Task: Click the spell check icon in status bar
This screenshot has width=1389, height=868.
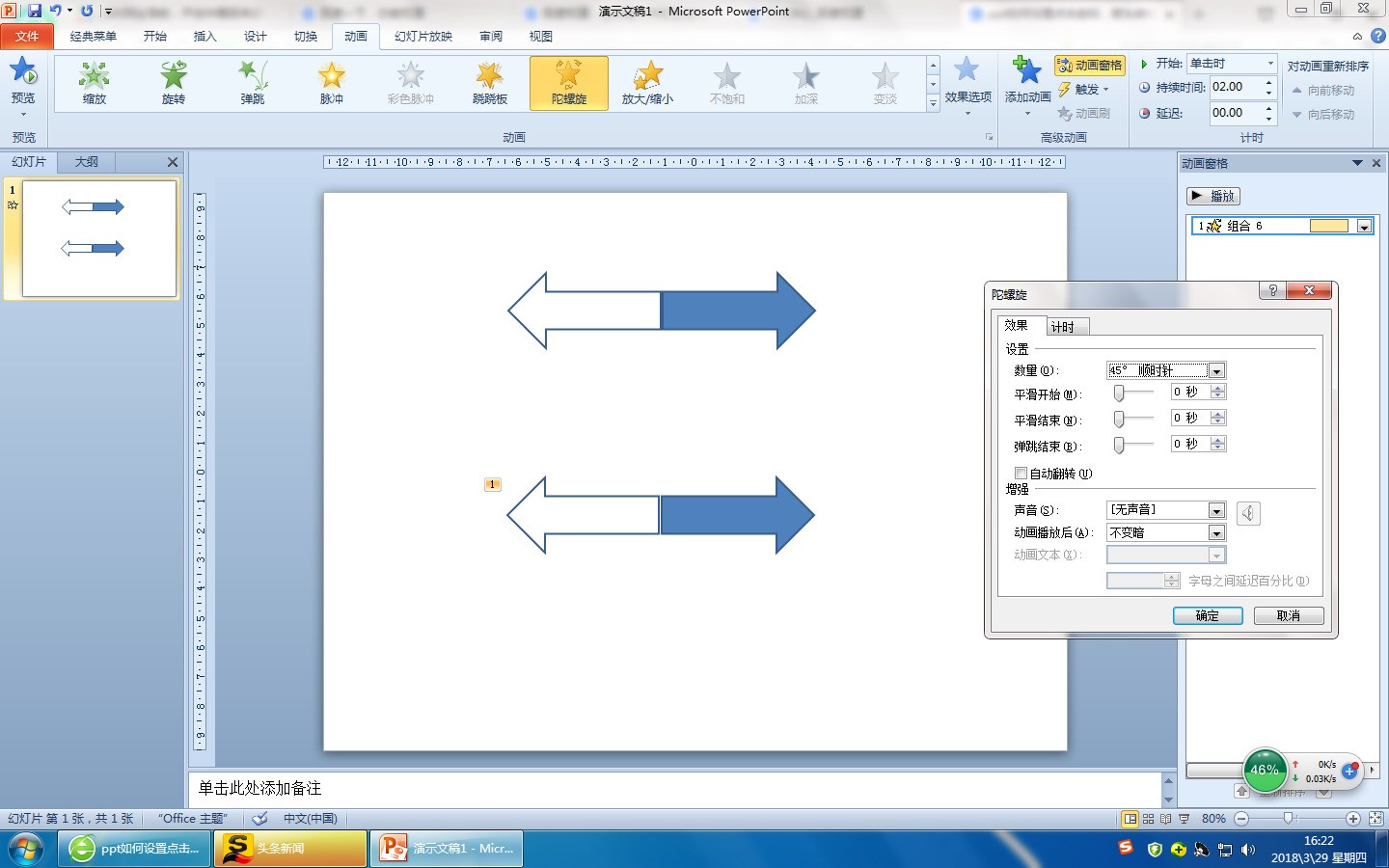Action: pyautogui.click(x=259, y=818)
